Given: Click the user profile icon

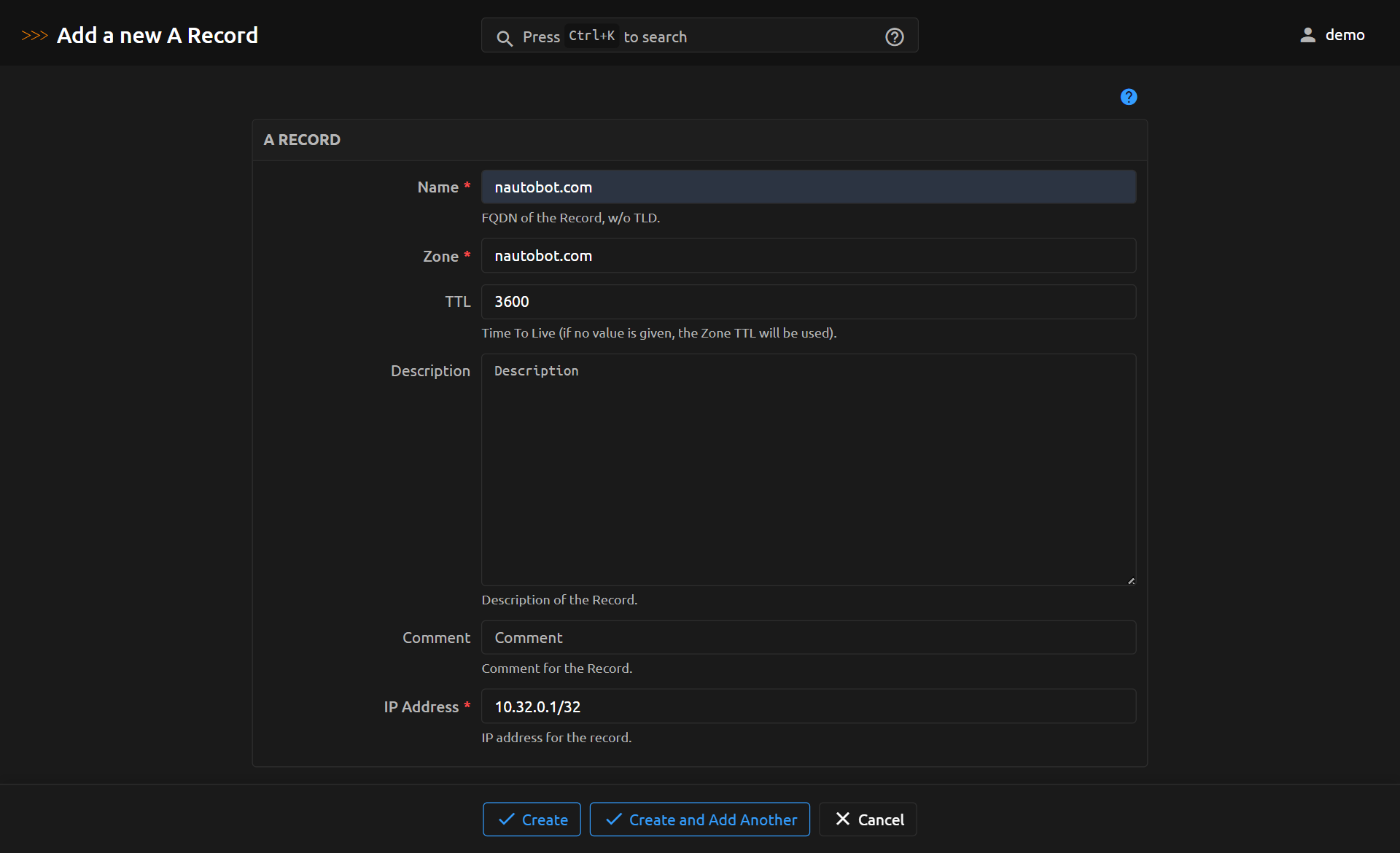Looking at the screenshot, I should click(x=1307, y=35).
